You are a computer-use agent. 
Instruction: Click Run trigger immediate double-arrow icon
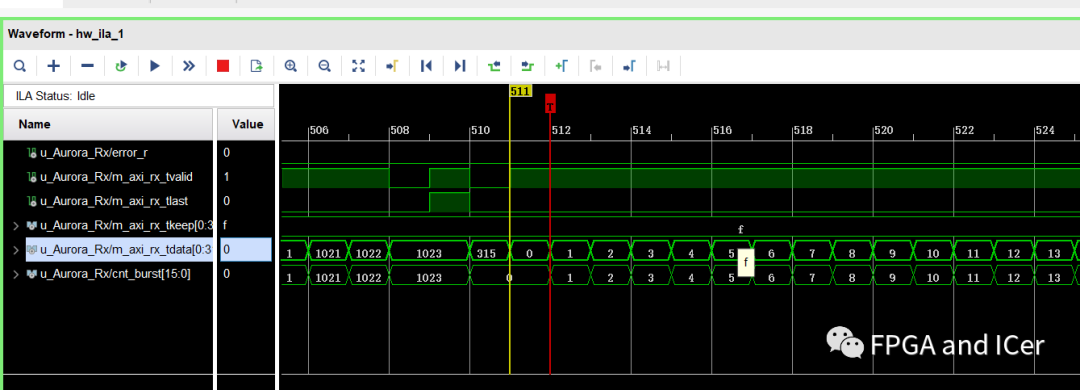(189, 66)
